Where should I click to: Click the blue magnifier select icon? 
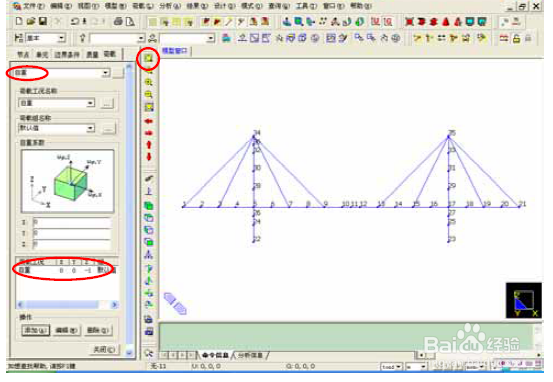click(x=298, y=22)
